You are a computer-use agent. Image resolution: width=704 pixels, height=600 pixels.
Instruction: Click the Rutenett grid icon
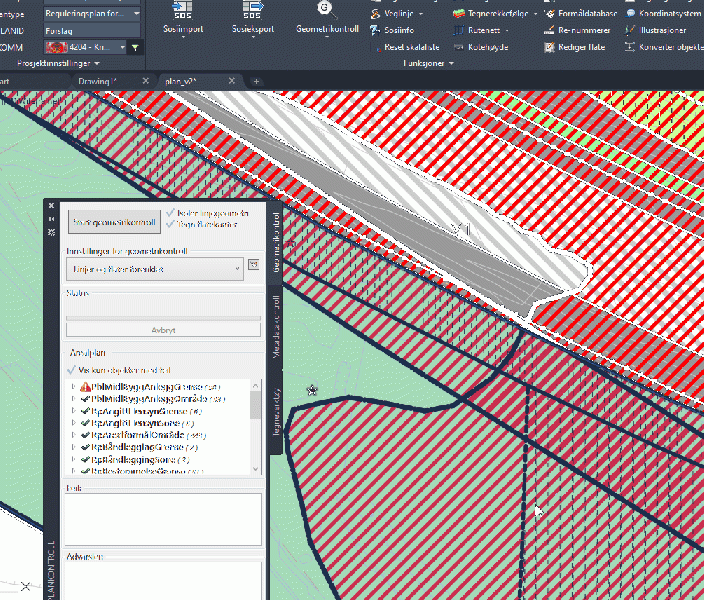click(458, 30)
